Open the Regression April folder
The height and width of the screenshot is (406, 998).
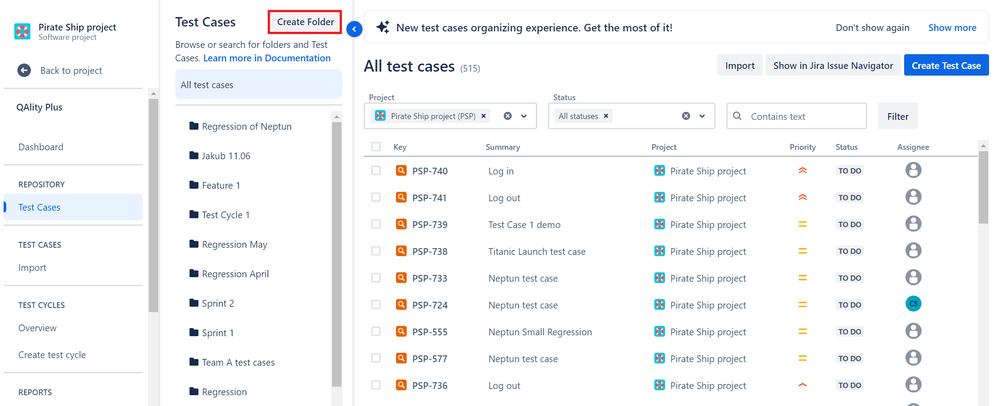pyautogui.click(x=235, y=274)
